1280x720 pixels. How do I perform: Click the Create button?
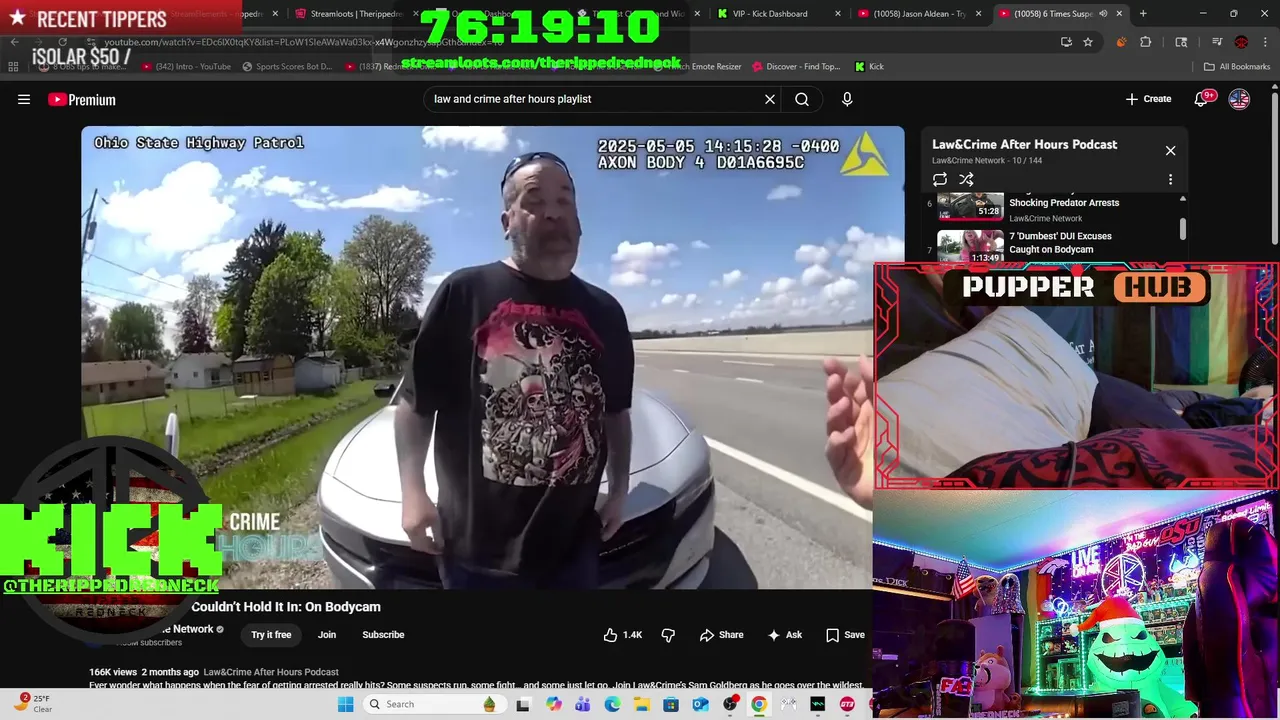coord(1148,99)
